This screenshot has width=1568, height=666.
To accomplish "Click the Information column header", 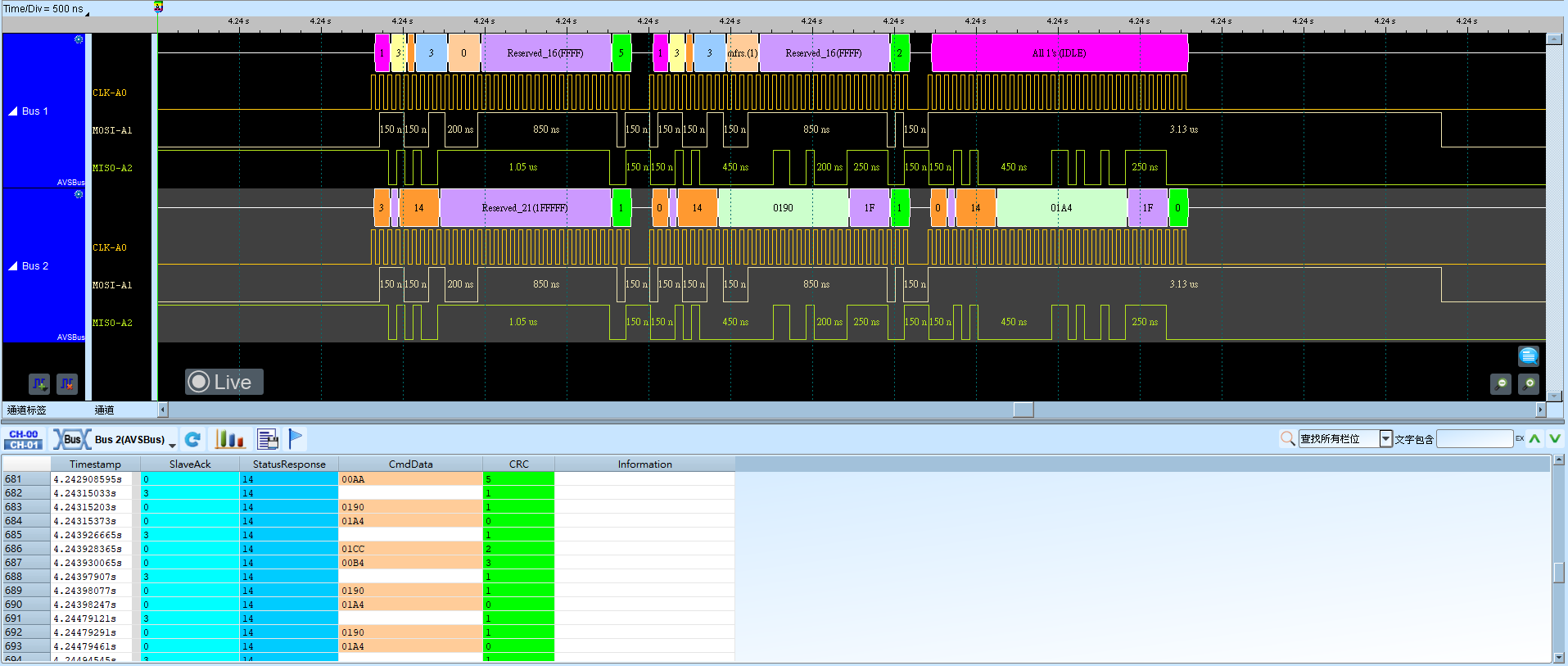I will (645, 464).
